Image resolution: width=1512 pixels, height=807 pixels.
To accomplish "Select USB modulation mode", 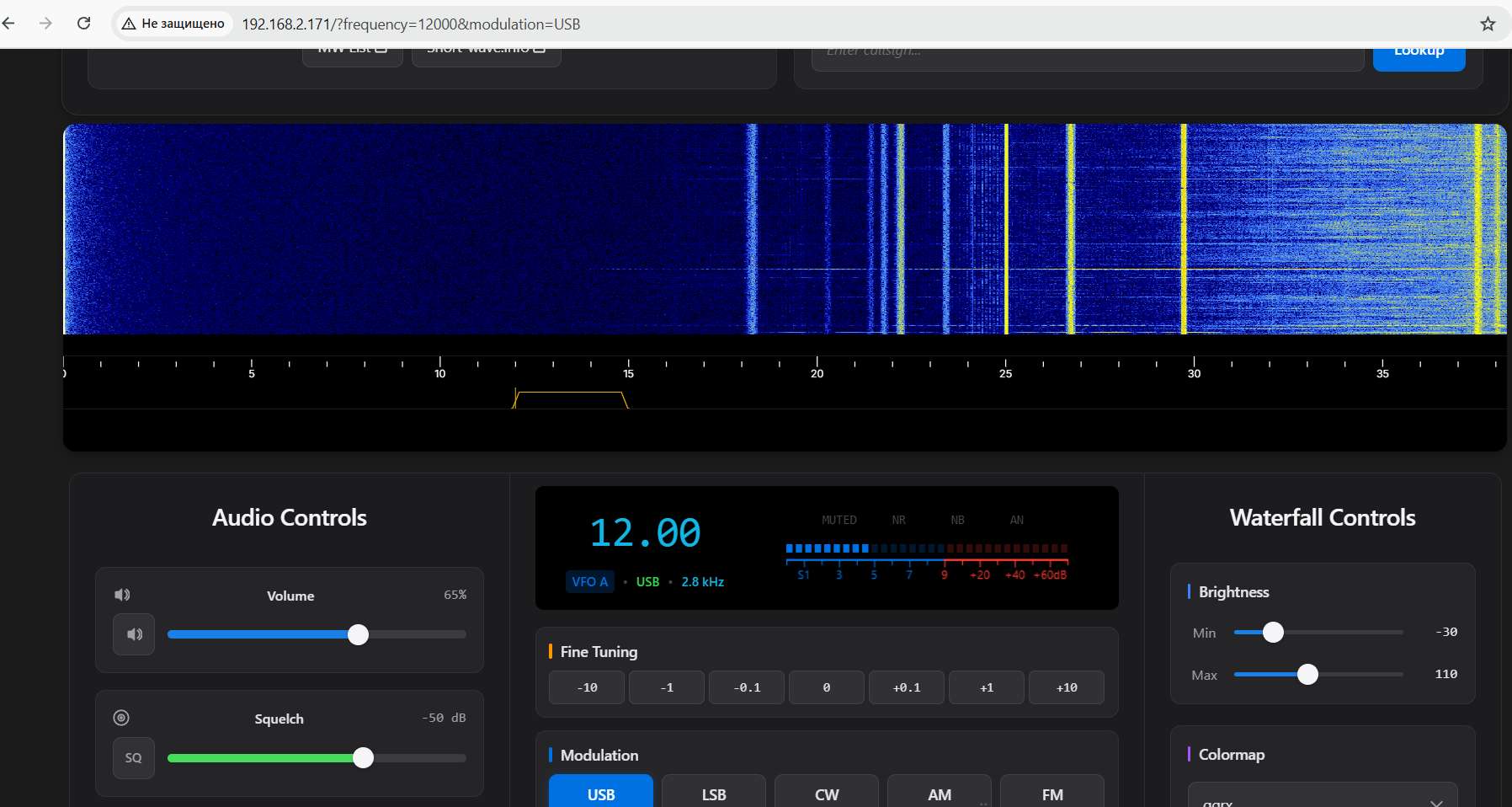I will pos(601,794).
